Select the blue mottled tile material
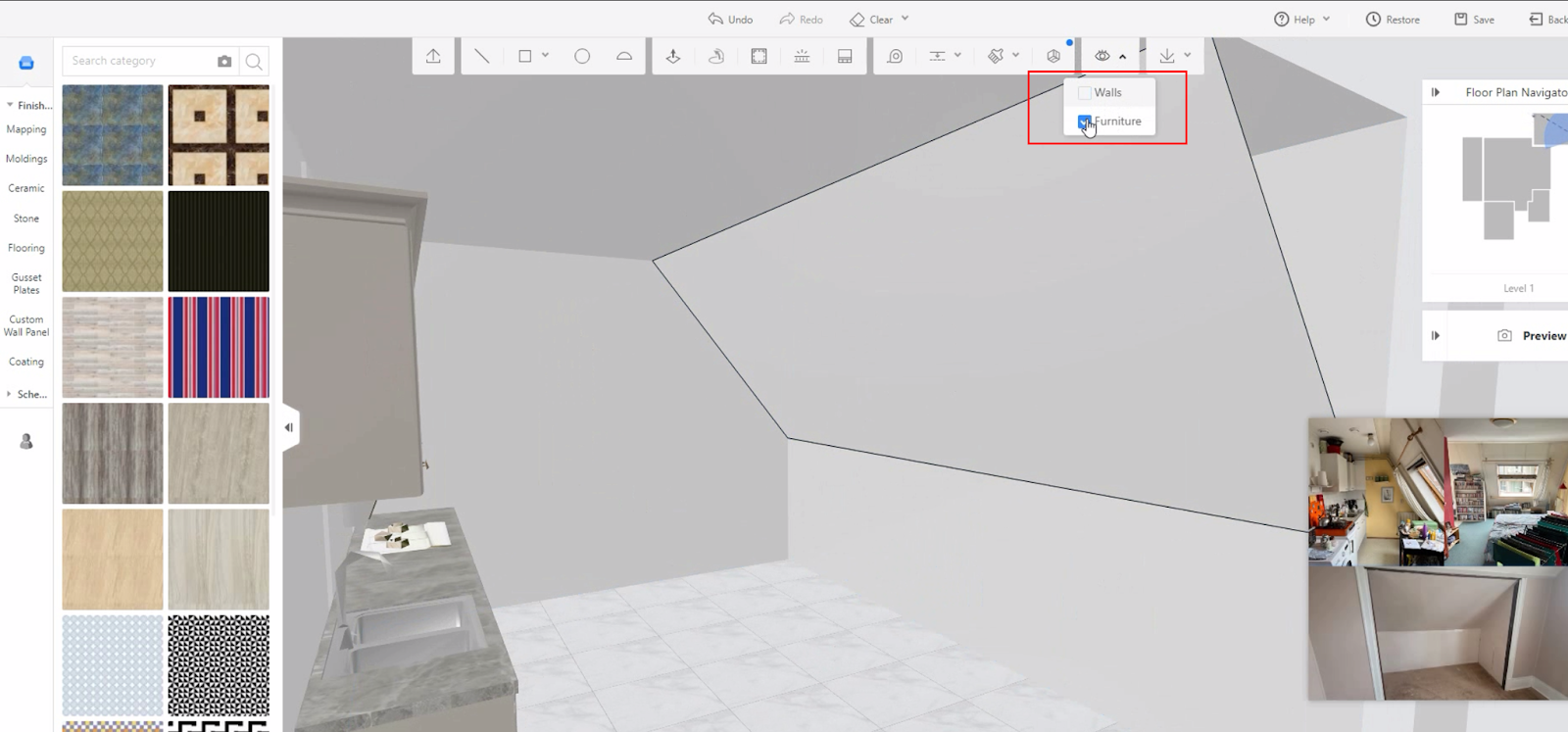 pos(113,135)
